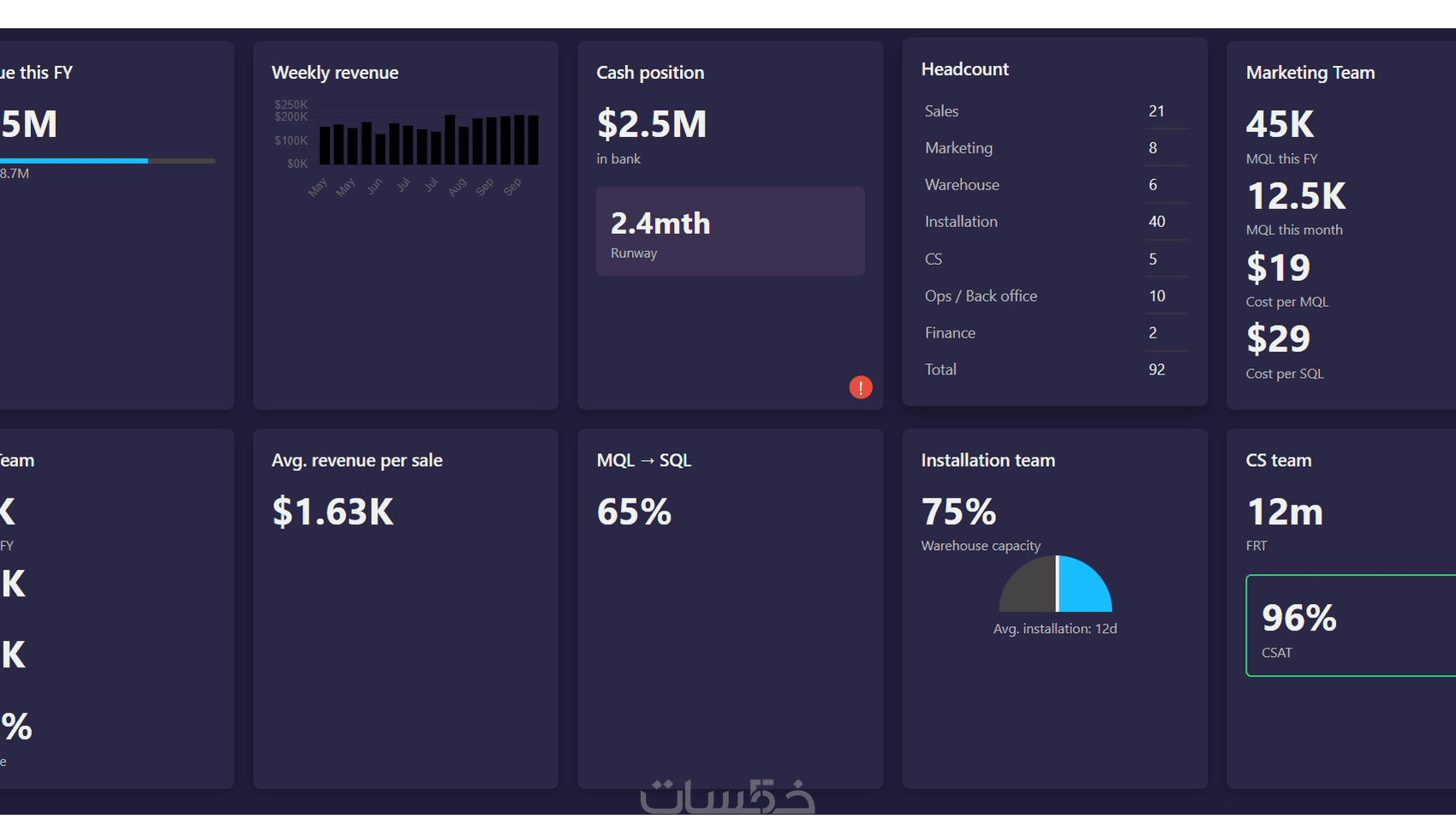Click the 65% MQL to SQL value
Screen dimensions: 1456x831
point(635,512)
